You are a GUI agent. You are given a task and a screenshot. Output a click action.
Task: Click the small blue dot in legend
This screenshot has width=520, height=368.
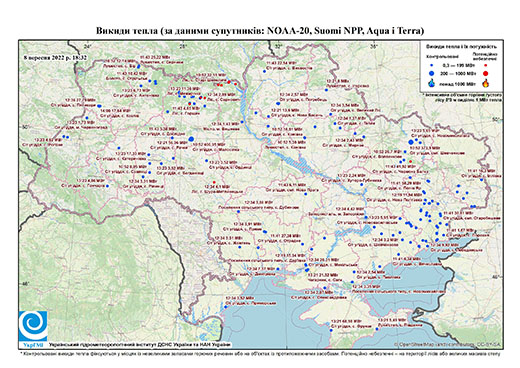[x=432, y=66]
